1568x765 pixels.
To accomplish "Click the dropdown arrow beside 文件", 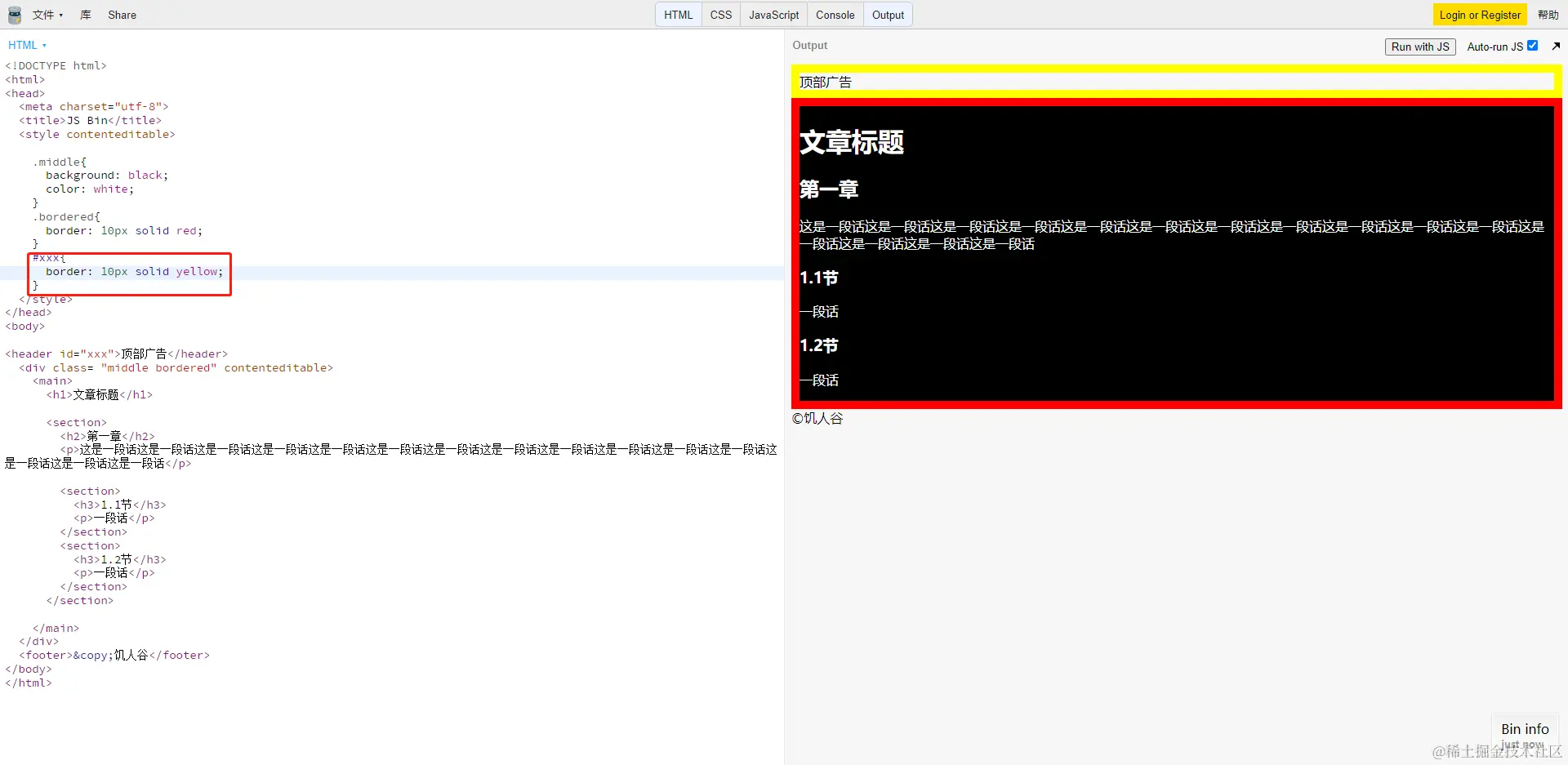I will coord(60,15).
